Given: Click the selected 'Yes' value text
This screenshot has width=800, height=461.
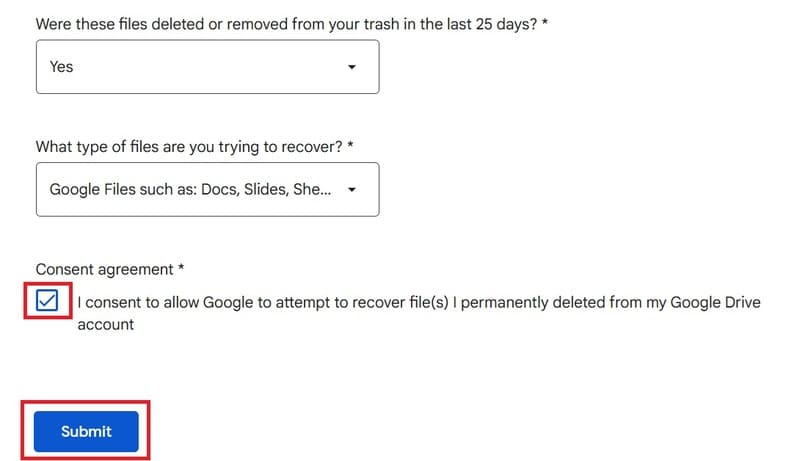Looking at the screenshot, I should click(x=61, y=67).
